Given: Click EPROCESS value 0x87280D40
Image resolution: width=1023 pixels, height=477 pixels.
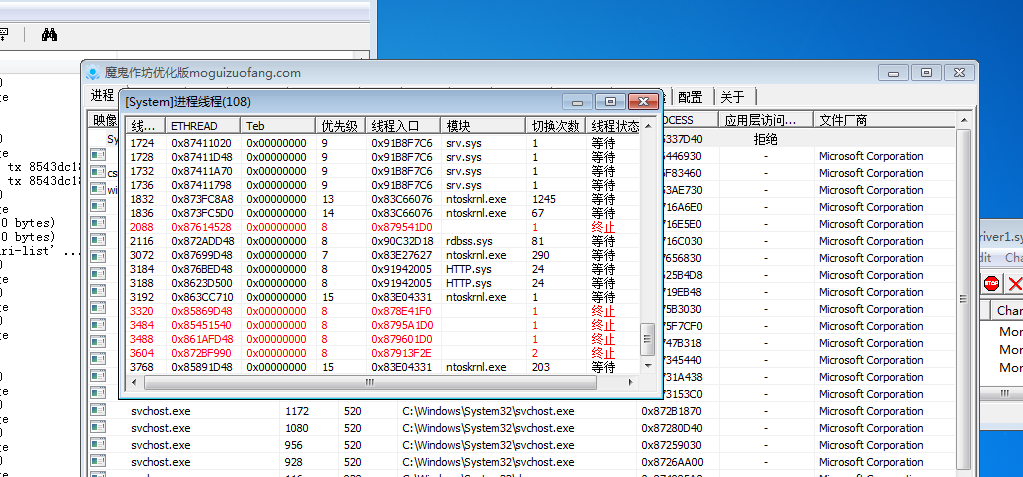Looking at the screenshot, I should click(672, 428).
